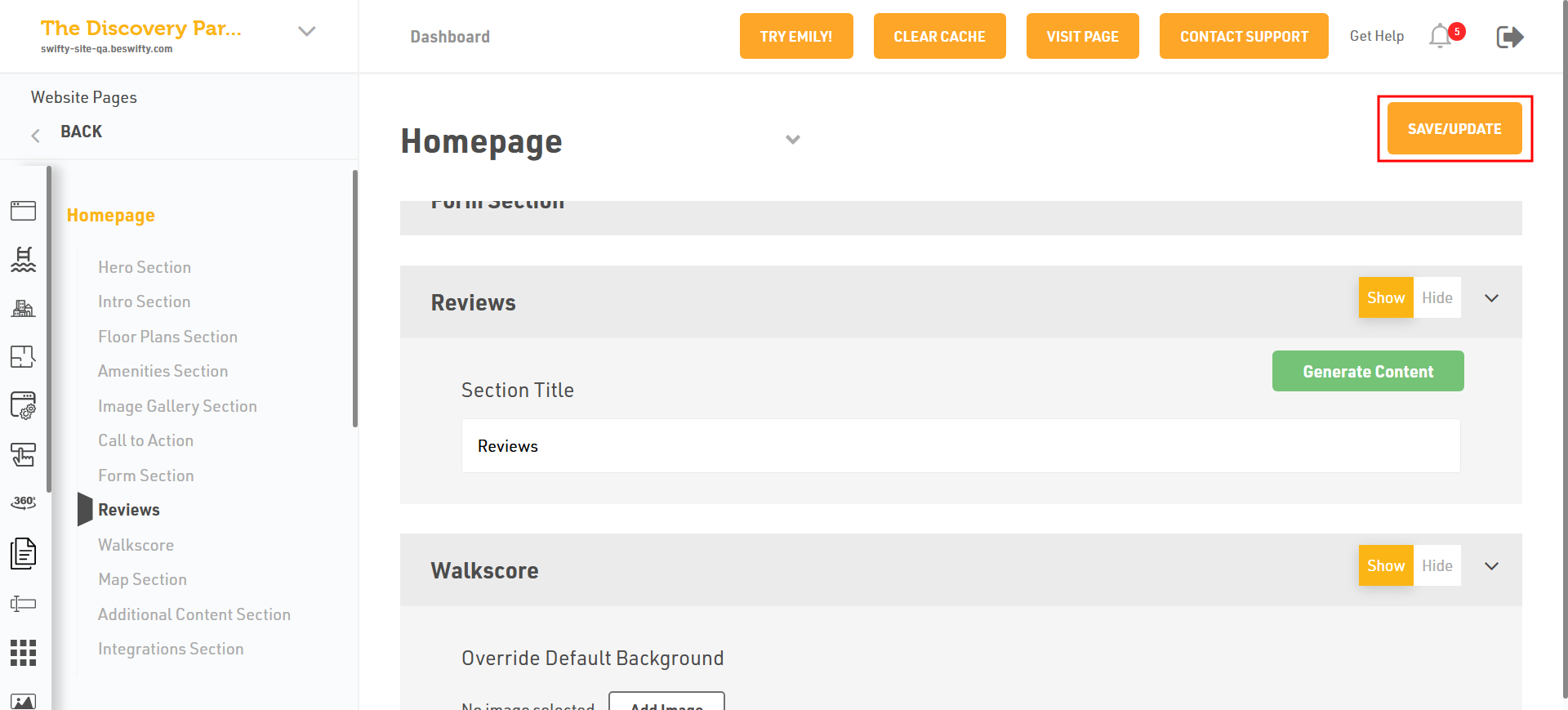The image size is (1568, 710).
Task: Set Walkscore section to Show
Action: tap(1386, 566)
